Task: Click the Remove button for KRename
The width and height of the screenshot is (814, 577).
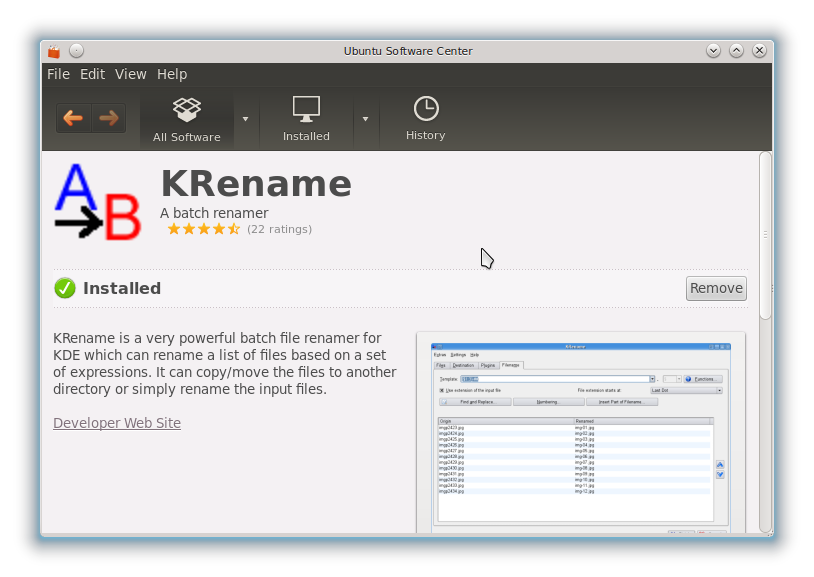Action: pos(716,288)
